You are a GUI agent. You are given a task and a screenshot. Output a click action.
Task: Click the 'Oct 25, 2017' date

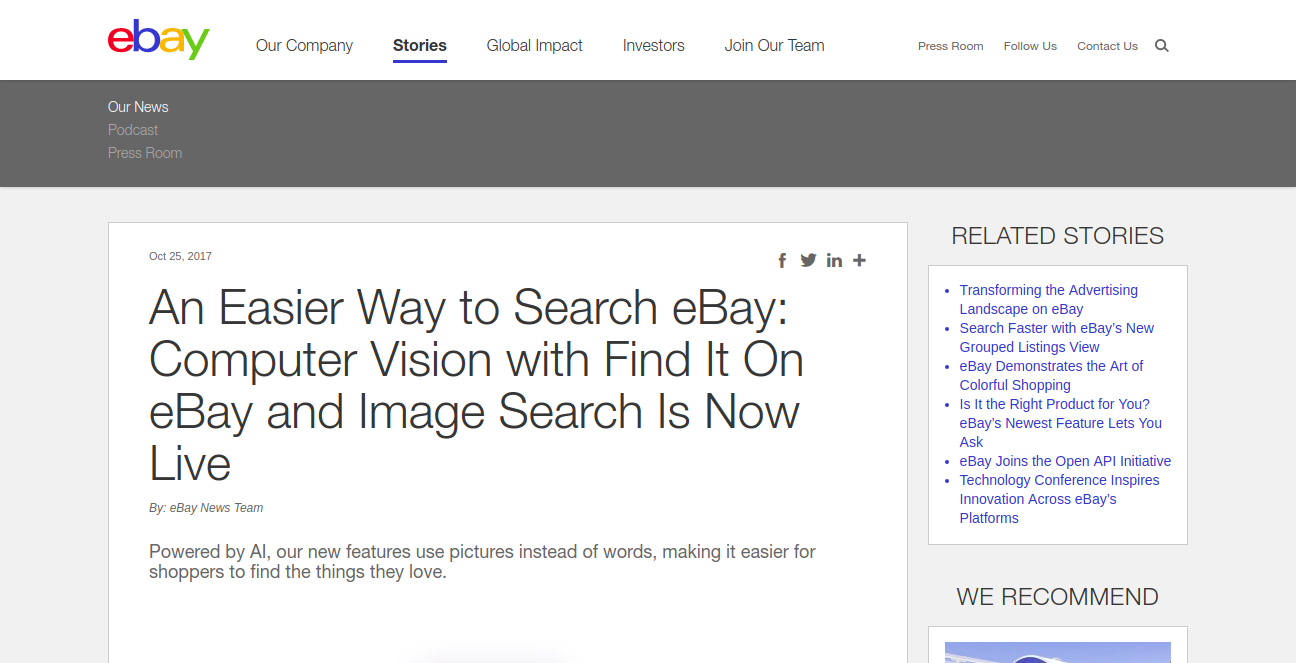click(180, 256)
